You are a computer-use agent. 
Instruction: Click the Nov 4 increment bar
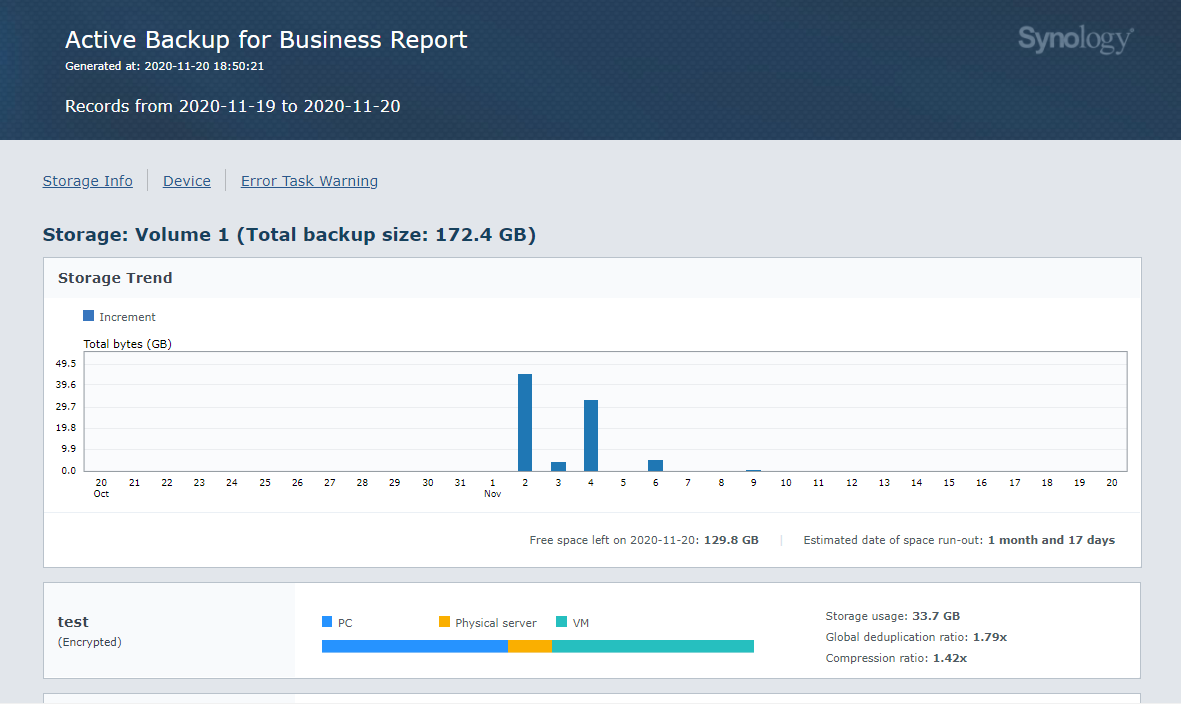pos(590,435)
